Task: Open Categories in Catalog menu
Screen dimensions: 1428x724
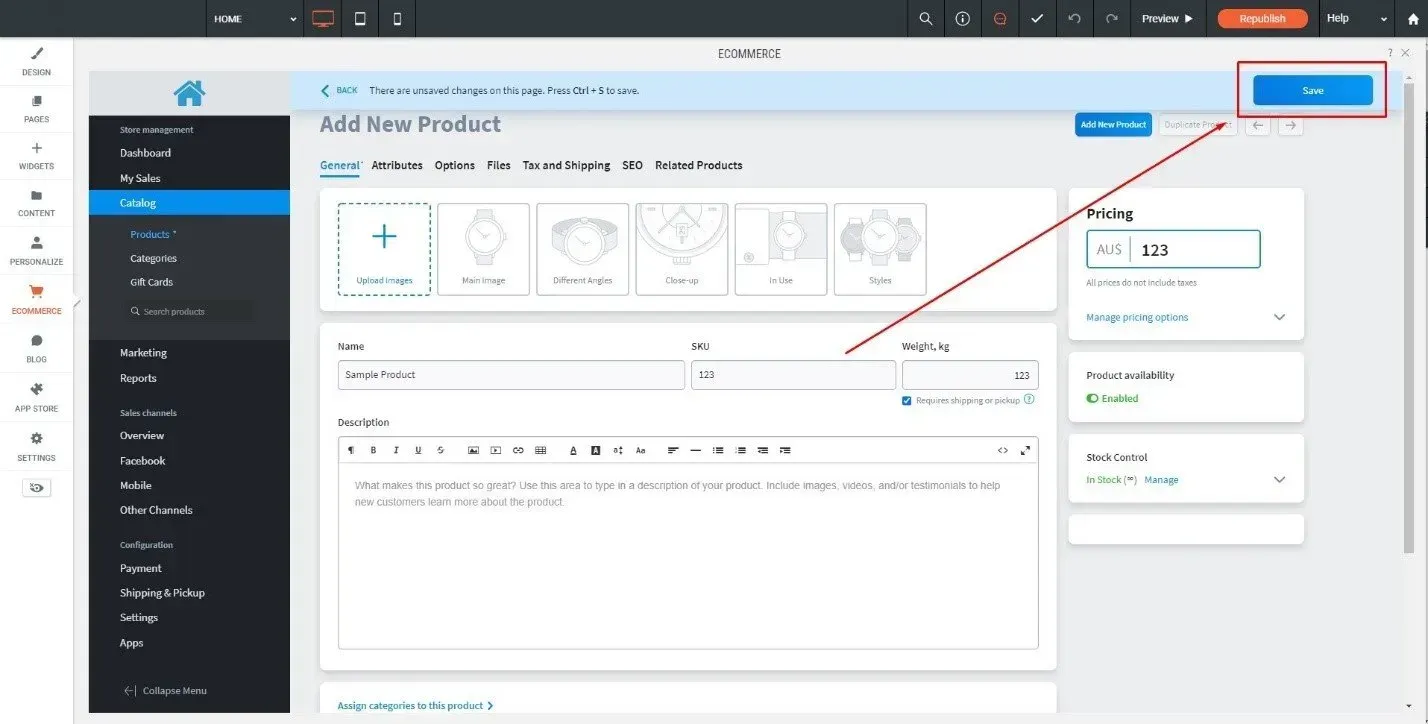Action: point(153,258)
